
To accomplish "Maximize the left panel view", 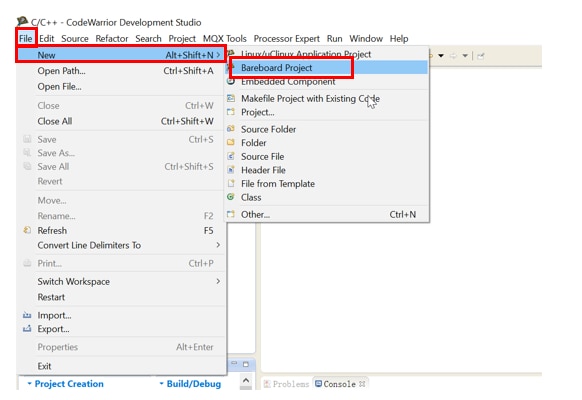I will click(246, 364).
